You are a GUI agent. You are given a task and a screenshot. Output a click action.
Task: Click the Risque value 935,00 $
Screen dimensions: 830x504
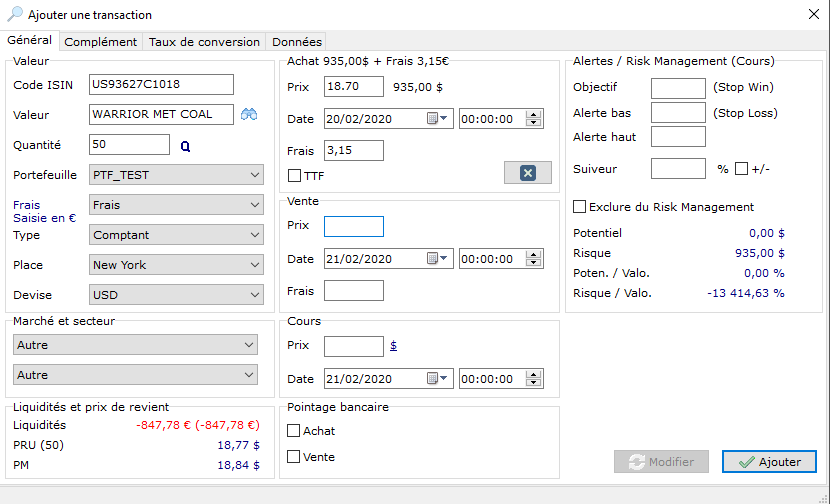[x=760, y=253]
